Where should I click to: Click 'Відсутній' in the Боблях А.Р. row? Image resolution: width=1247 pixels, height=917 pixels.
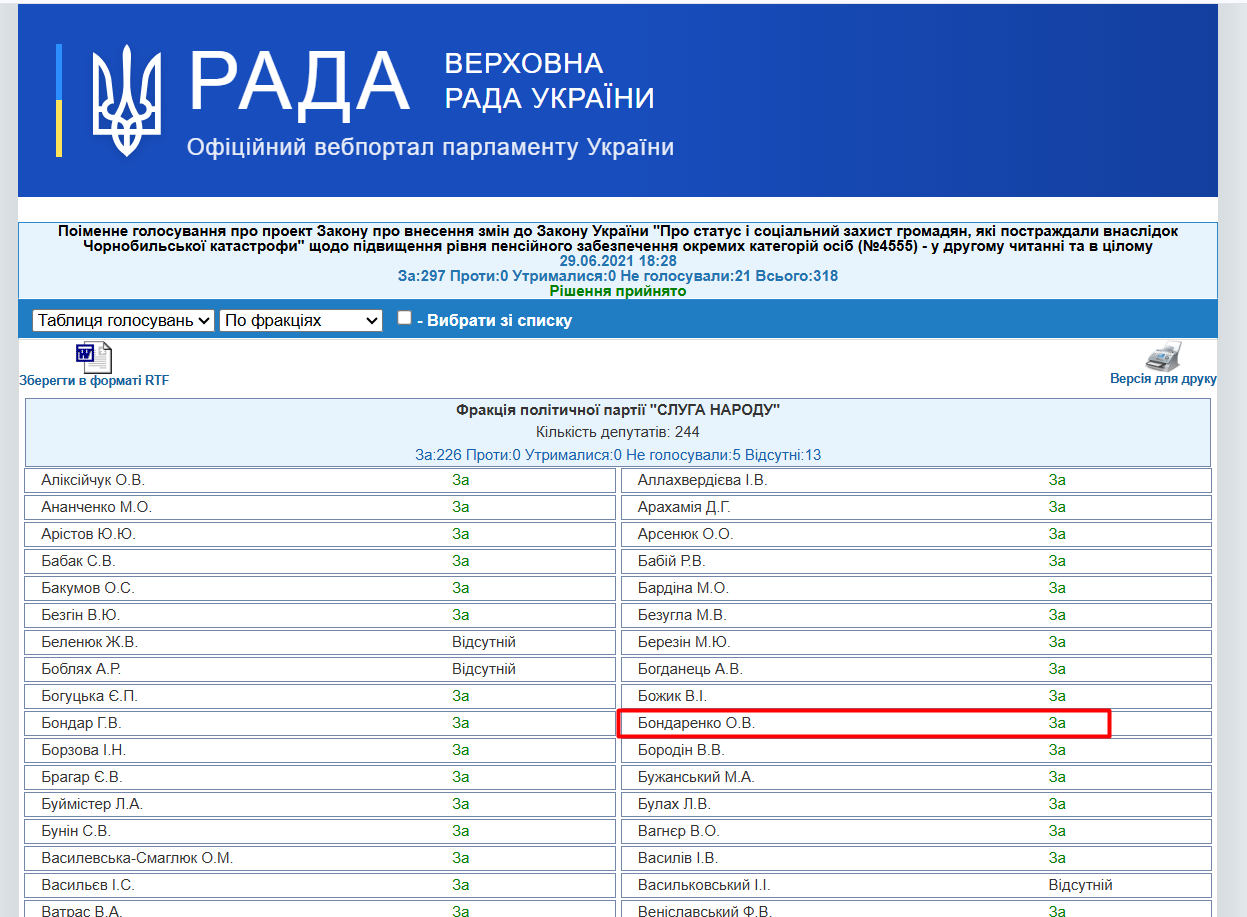tap(484, 669)
